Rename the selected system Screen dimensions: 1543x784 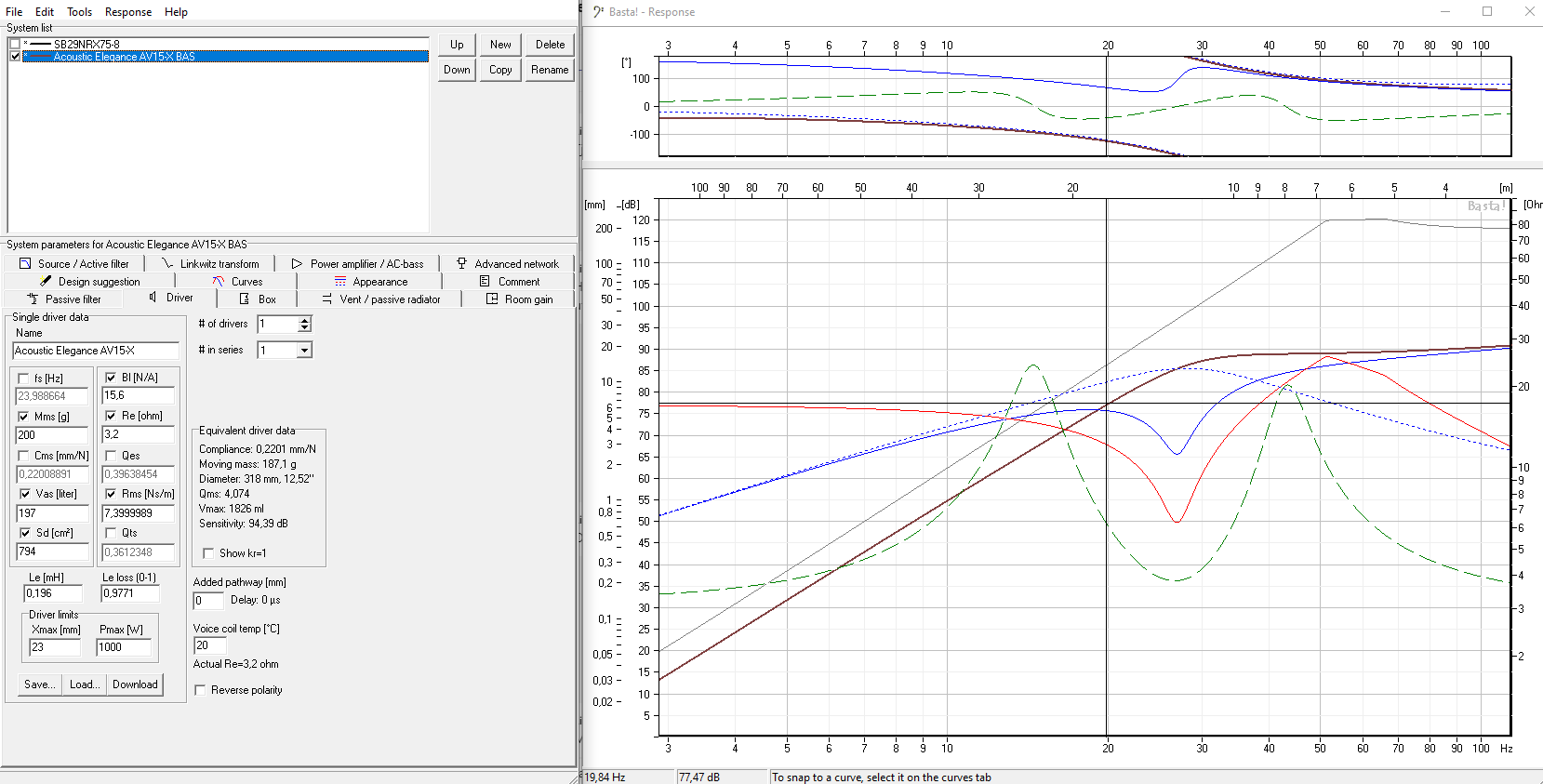(550, 70)
